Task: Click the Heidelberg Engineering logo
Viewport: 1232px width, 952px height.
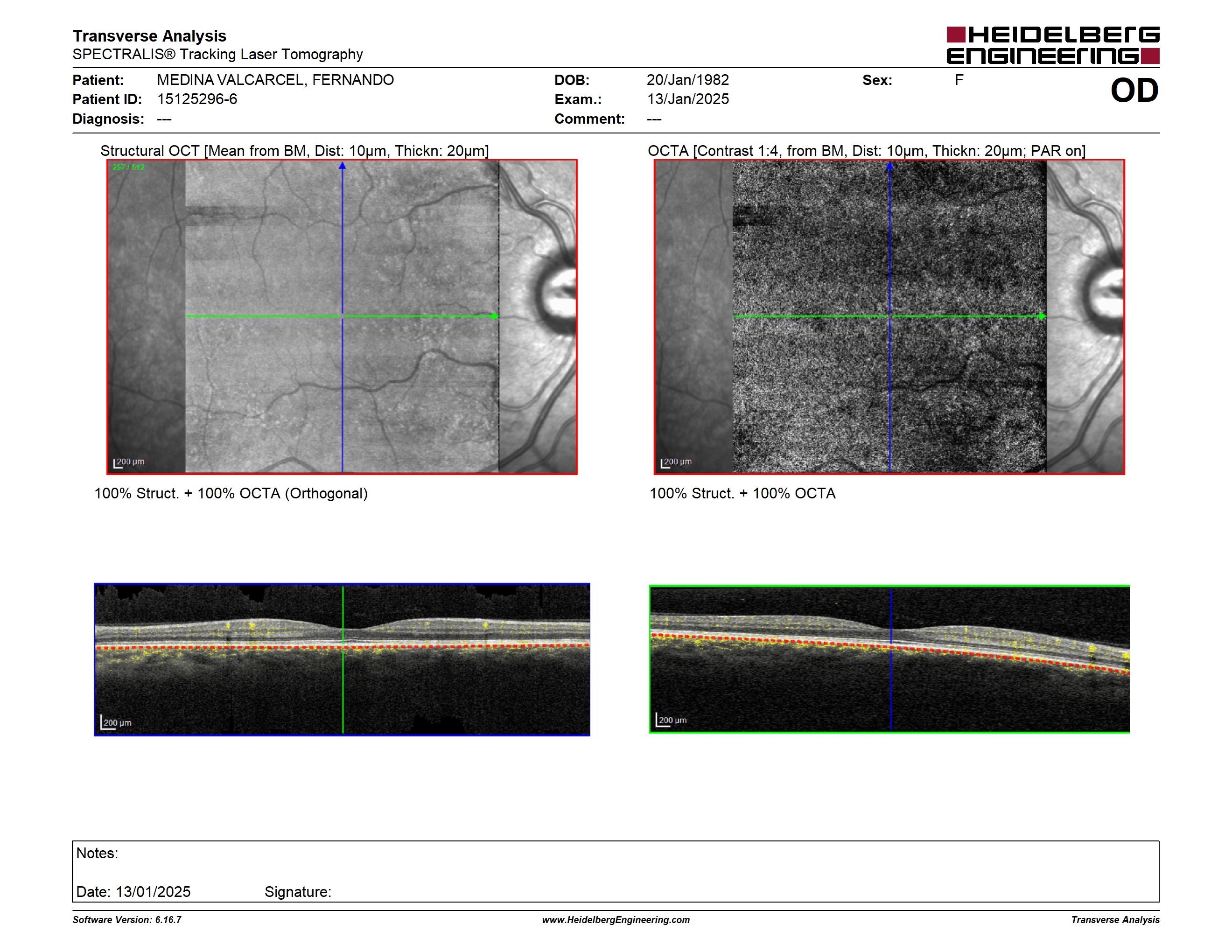Action: pyautogui.click(x=1053, y=45)
